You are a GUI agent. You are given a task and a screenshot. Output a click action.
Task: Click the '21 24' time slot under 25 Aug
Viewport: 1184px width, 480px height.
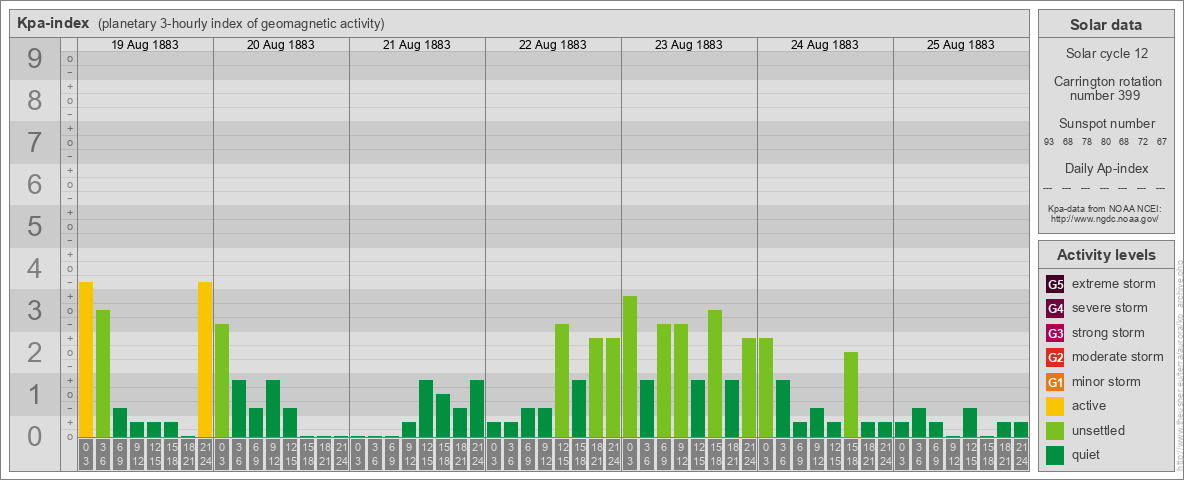coord(1020,455)
